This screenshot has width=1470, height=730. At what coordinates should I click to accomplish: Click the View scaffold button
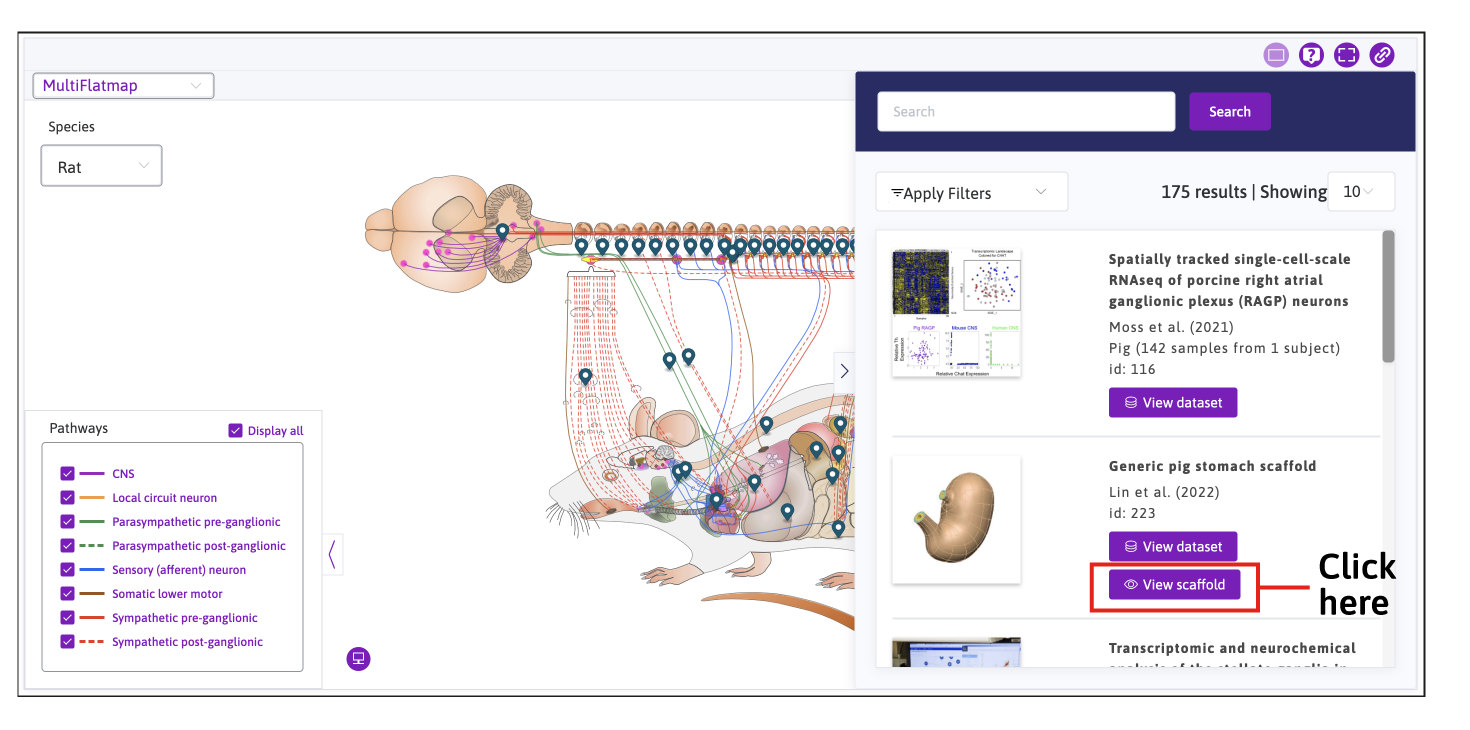pyautogui.click(x=1175, y=585)
